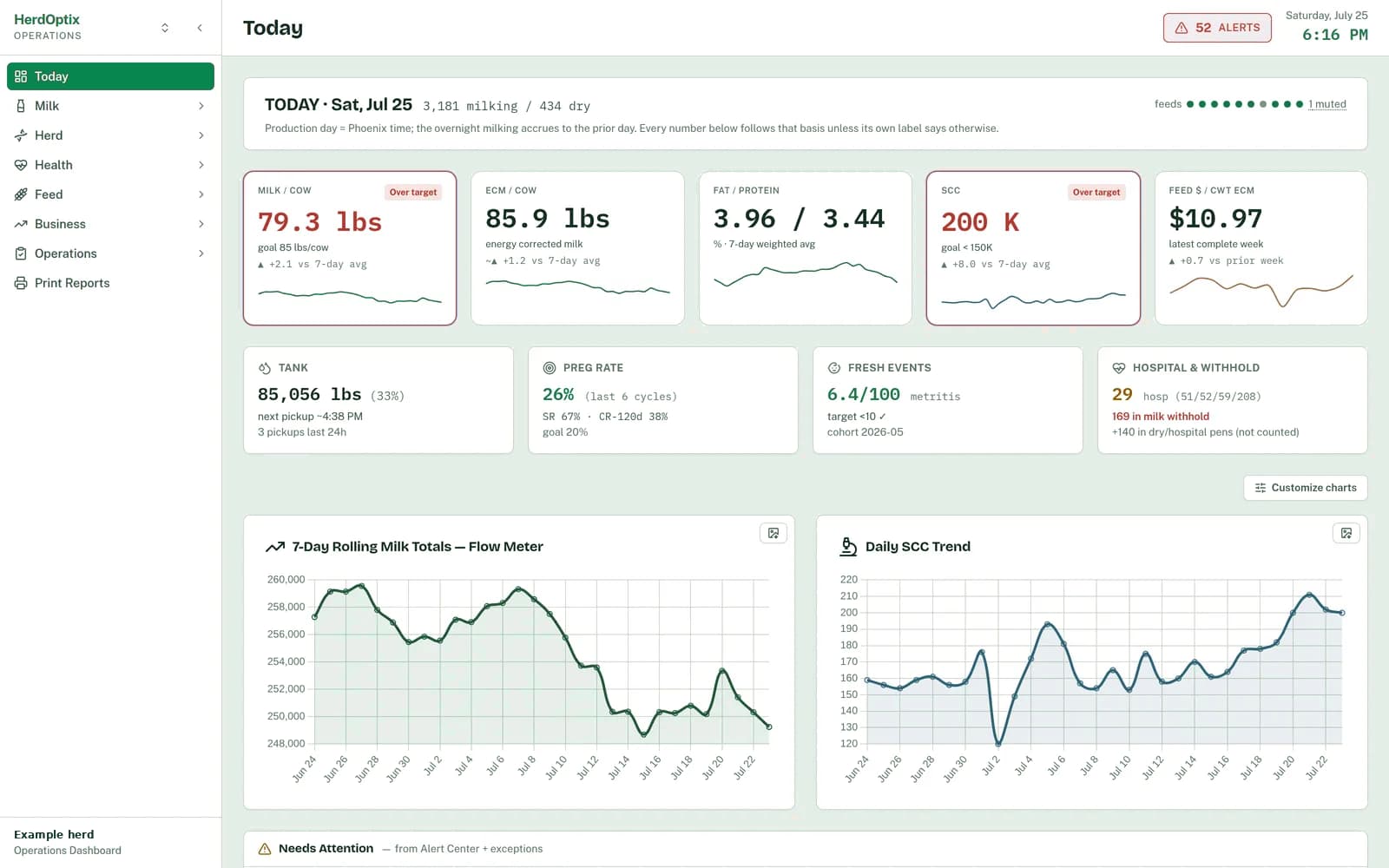Open the Business menu item

pos(110,224)
